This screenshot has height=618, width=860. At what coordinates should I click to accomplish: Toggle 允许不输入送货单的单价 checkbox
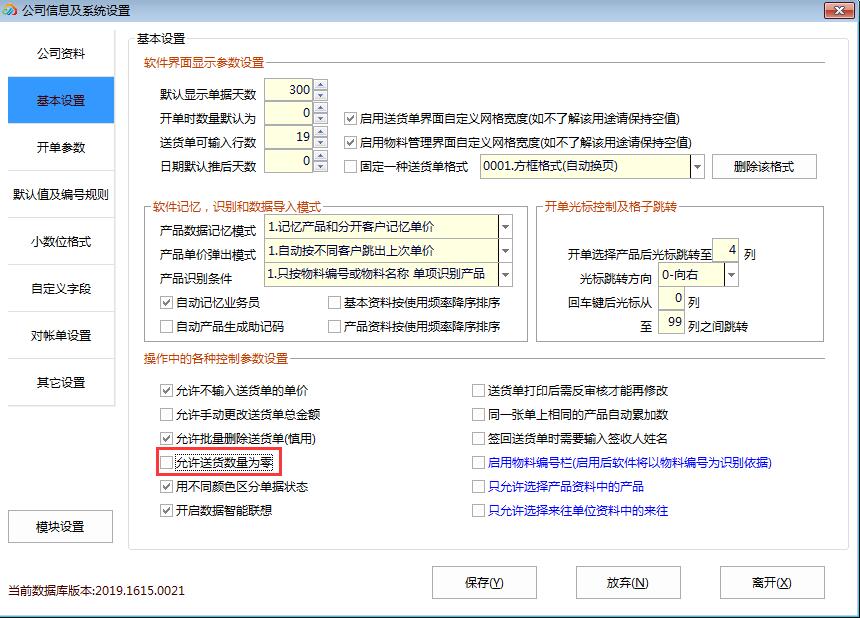pos(166,390)
